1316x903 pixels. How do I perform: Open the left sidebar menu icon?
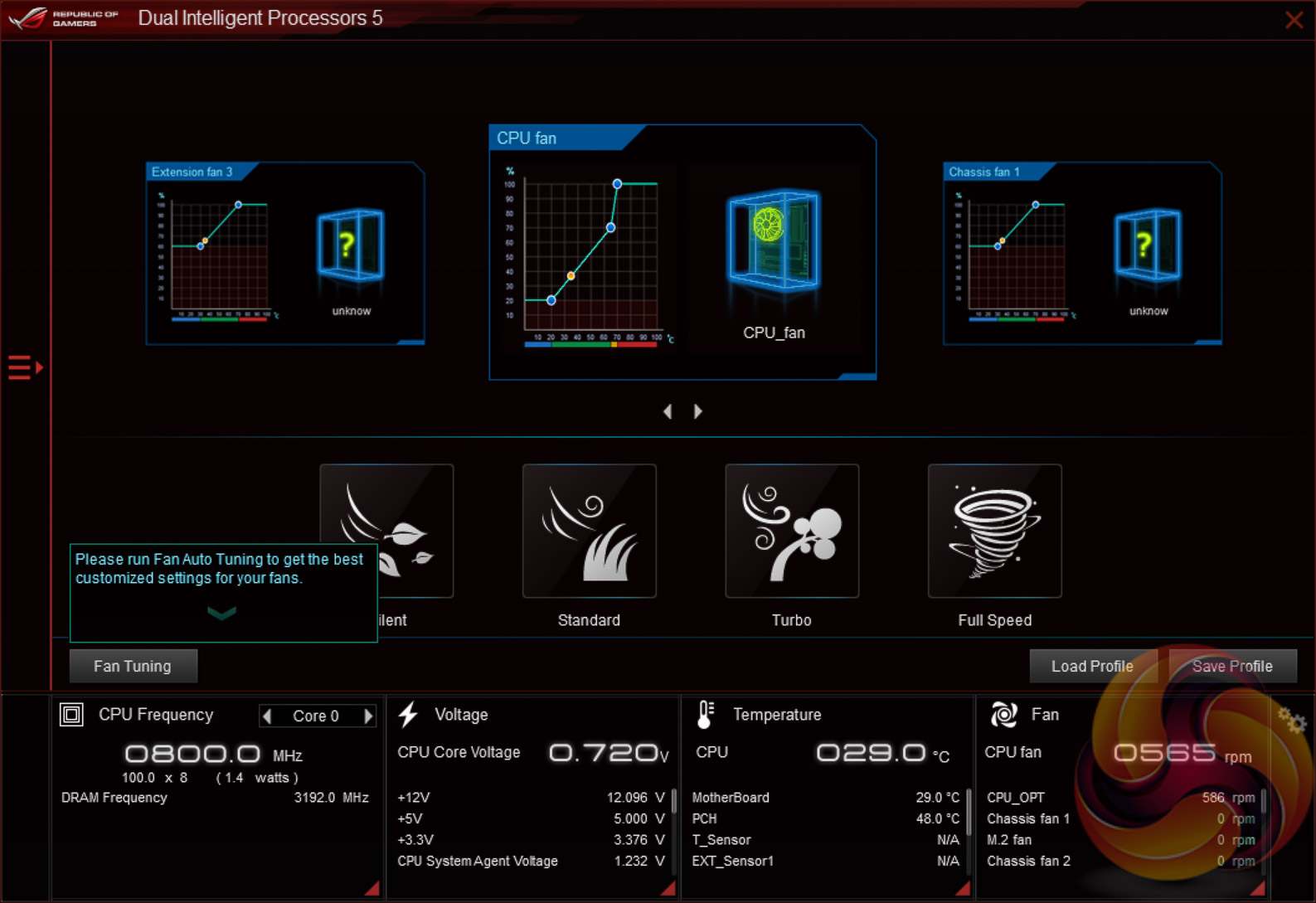coord(25,367)
